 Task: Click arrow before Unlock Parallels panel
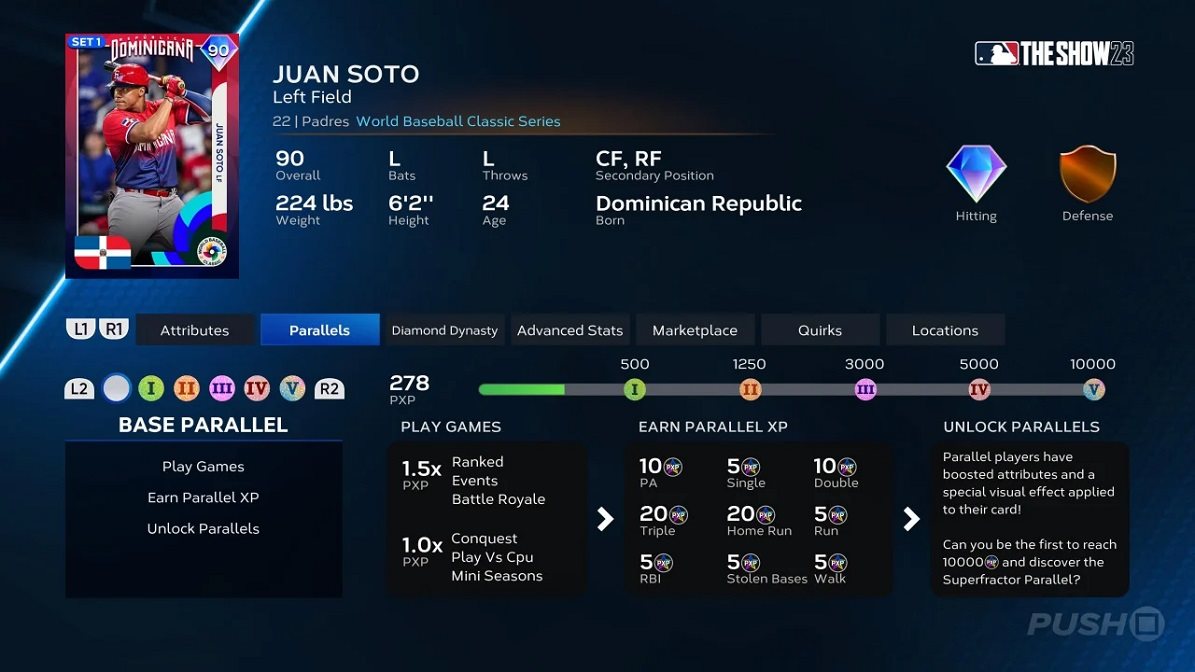(911, 519)
